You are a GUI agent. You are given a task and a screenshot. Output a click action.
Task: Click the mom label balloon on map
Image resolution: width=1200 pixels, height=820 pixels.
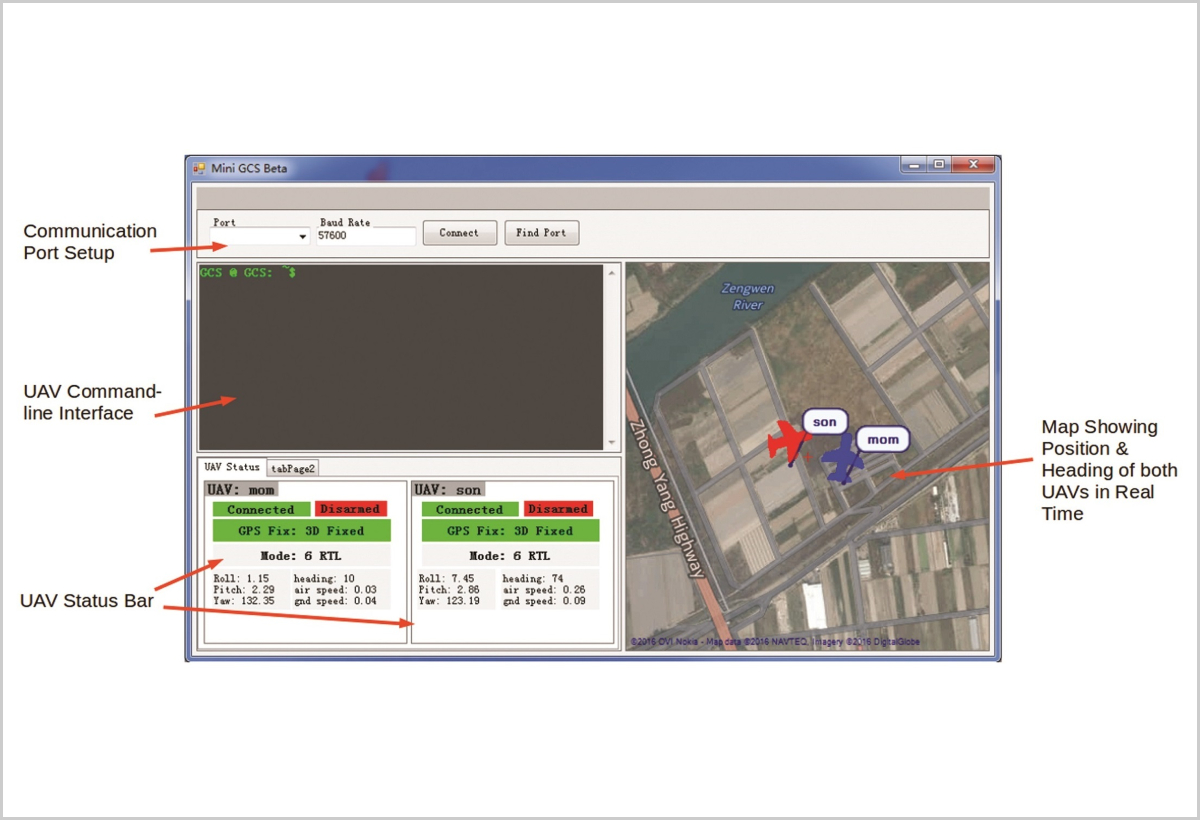[883, 438]
